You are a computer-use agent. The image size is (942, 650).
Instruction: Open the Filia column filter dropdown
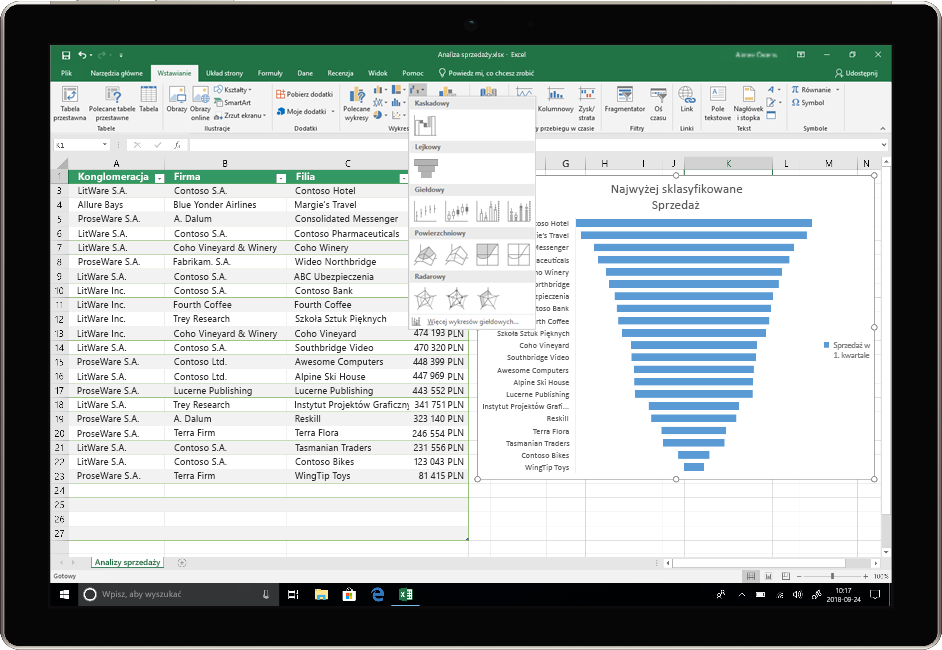tap(403, 178)
